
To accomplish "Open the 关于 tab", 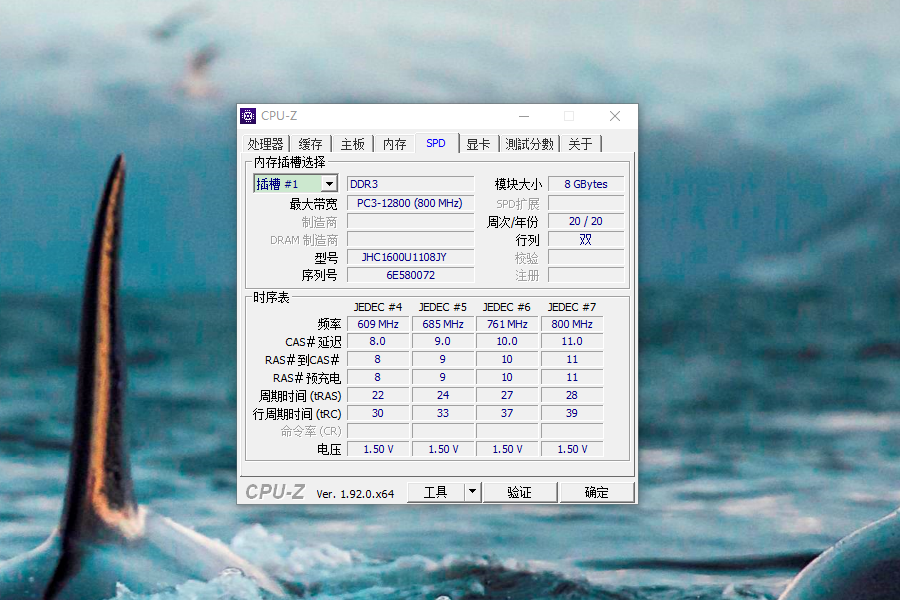I will click(580, 144).
